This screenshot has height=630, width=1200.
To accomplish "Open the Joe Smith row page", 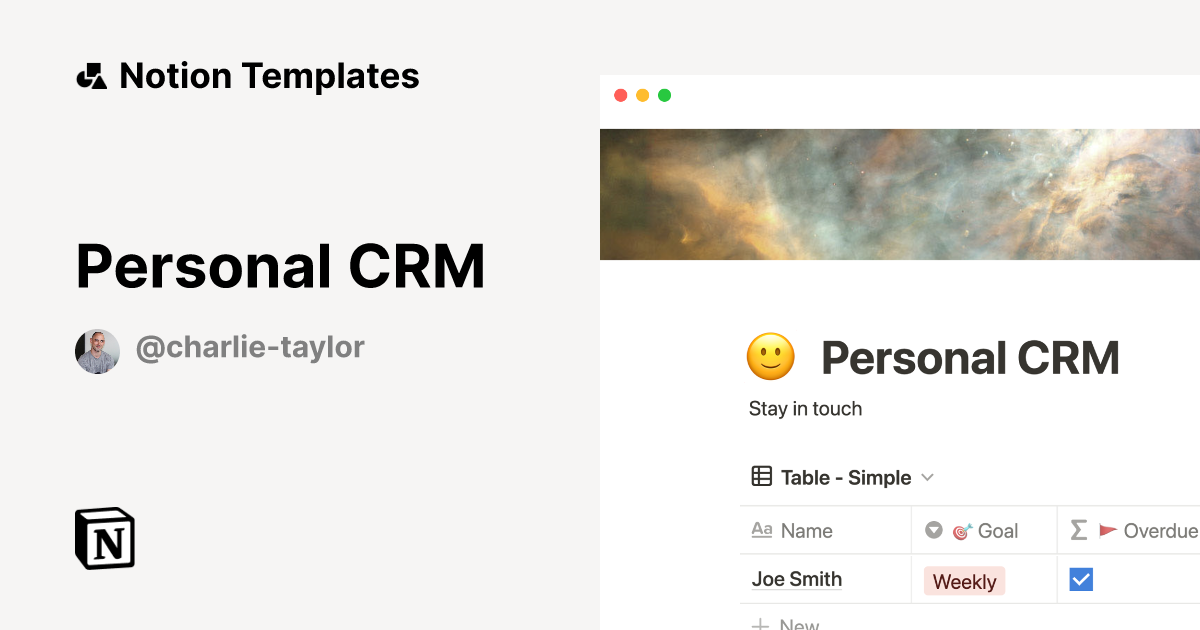I will 797,579.
